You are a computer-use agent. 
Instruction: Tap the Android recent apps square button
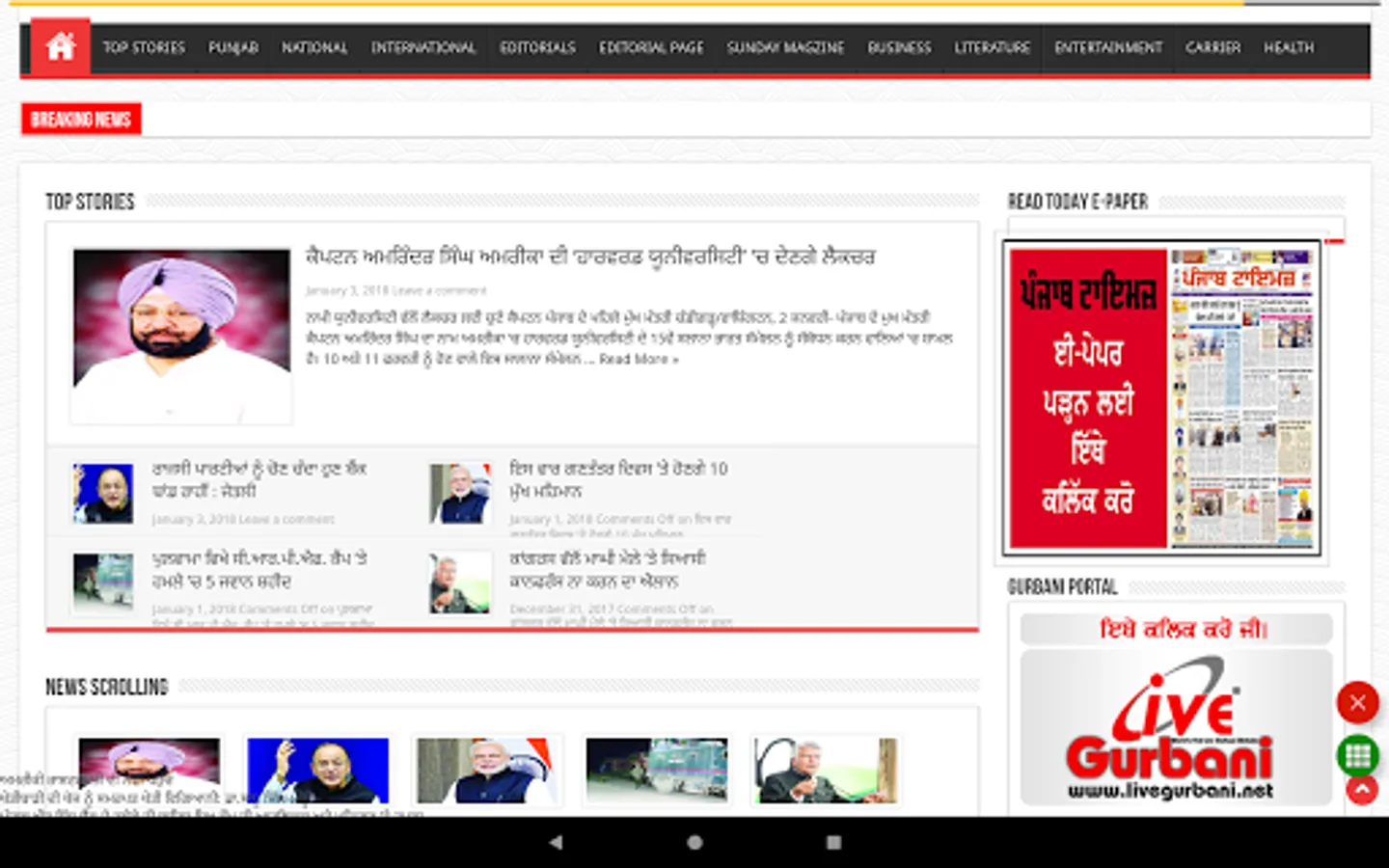click(x=833, y=842)
